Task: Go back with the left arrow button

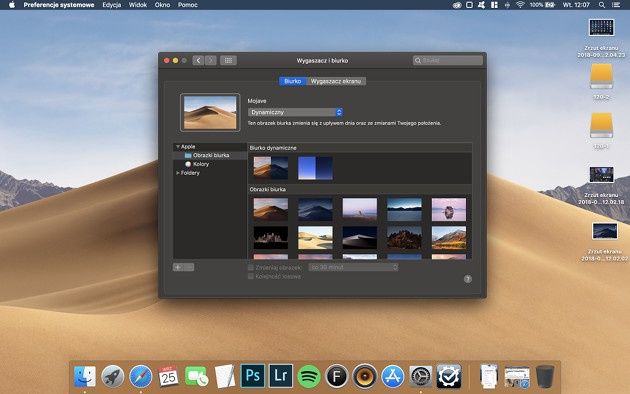Action: 198,61
